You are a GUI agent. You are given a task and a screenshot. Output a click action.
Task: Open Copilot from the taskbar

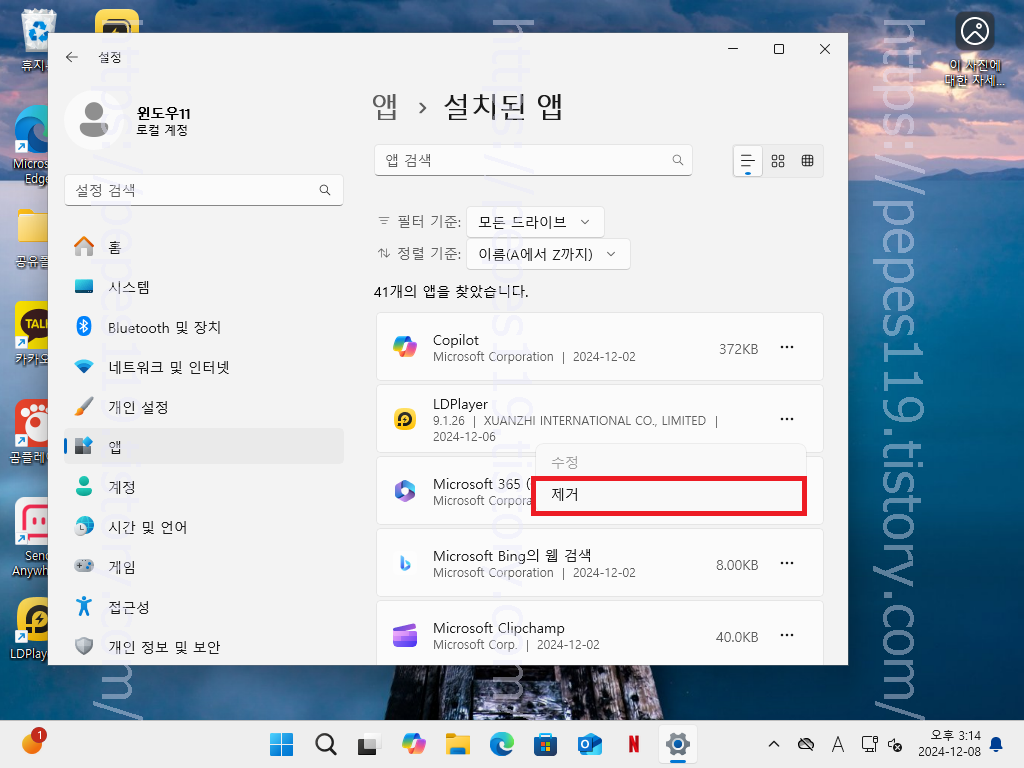click(413, 744)
